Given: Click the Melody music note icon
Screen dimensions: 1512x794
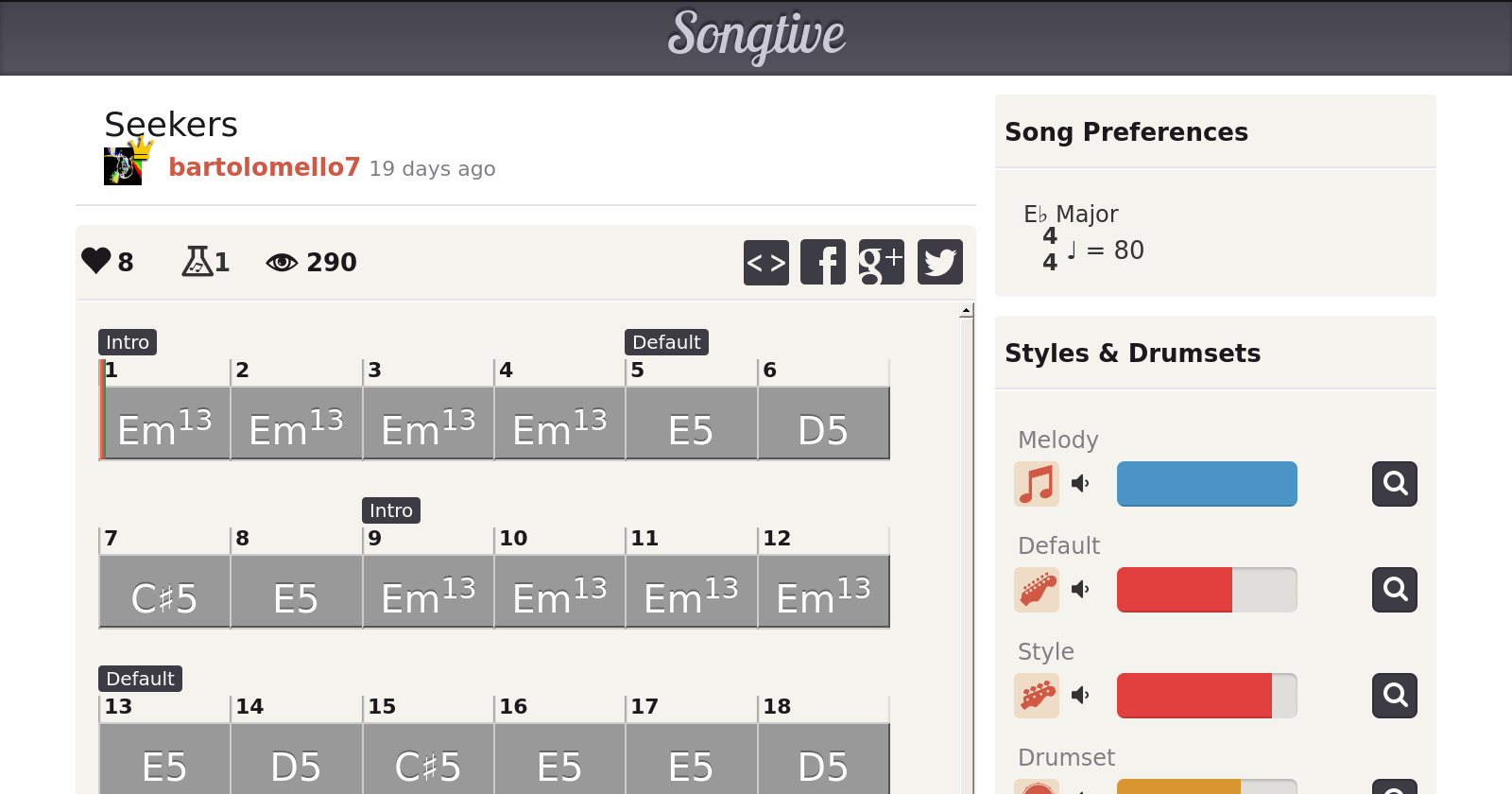Looking at the screenshot, I should coord(1037,484).
